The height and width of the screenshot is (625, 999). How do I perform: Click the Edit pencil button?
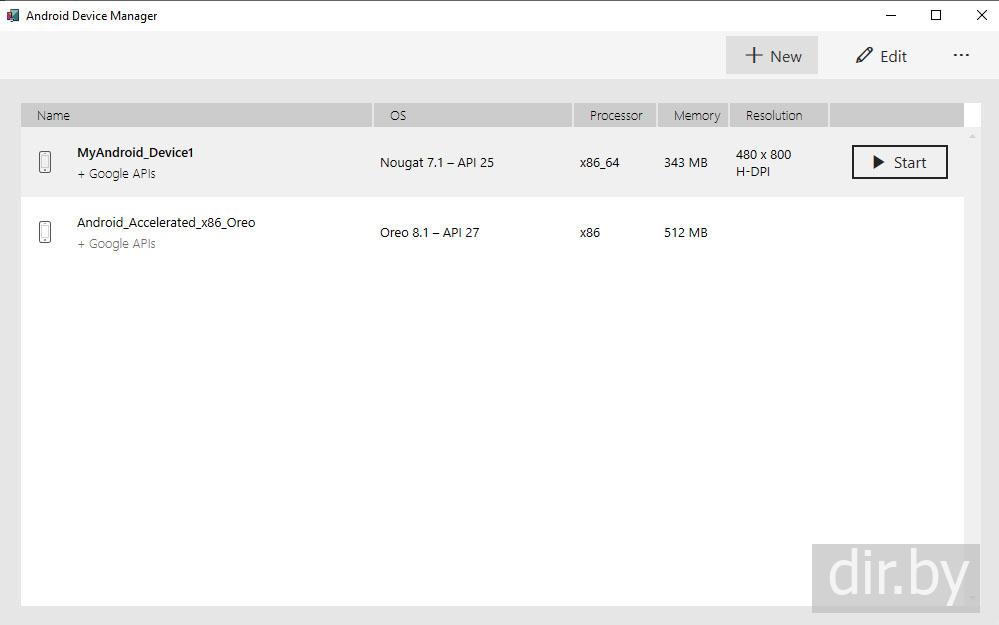(881, 55)
